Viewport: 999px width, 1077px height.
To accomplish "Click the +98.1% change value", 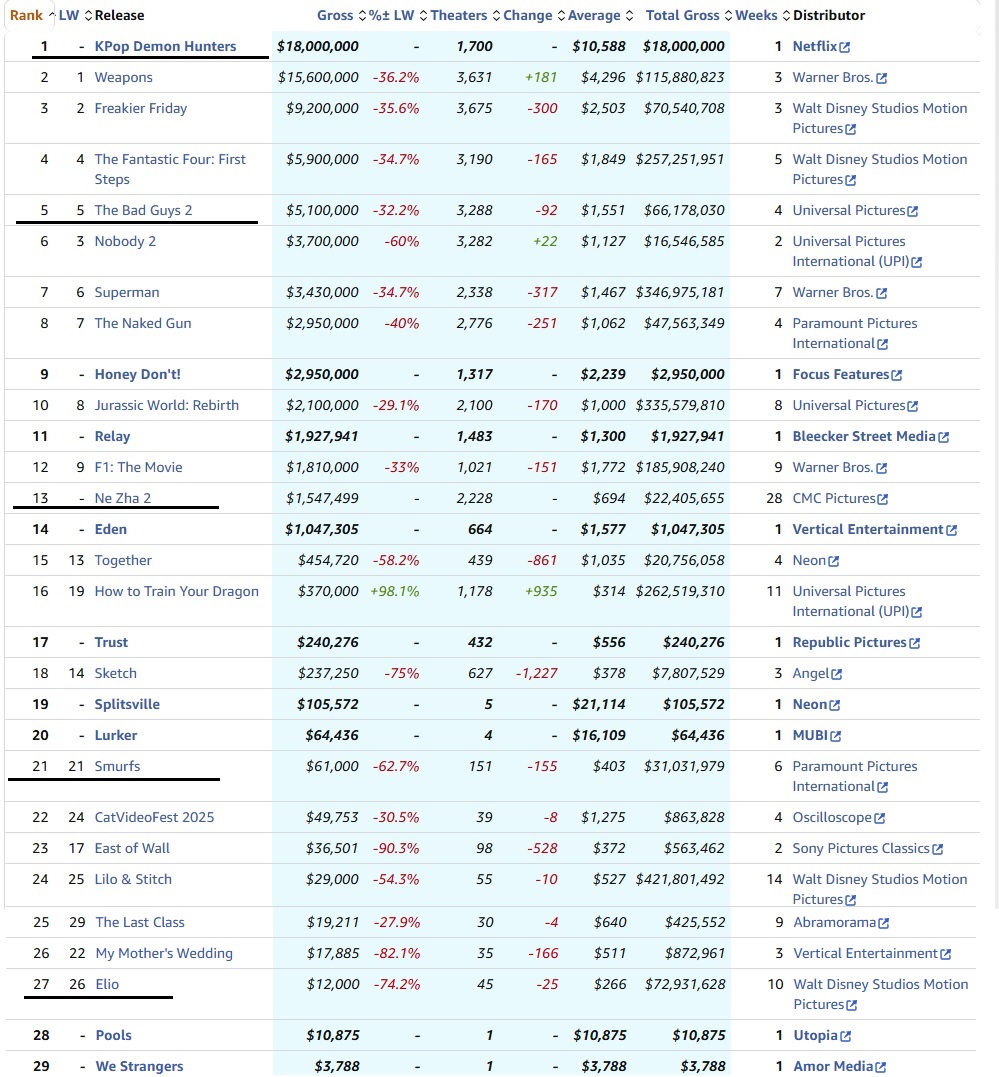I will 394,591.
